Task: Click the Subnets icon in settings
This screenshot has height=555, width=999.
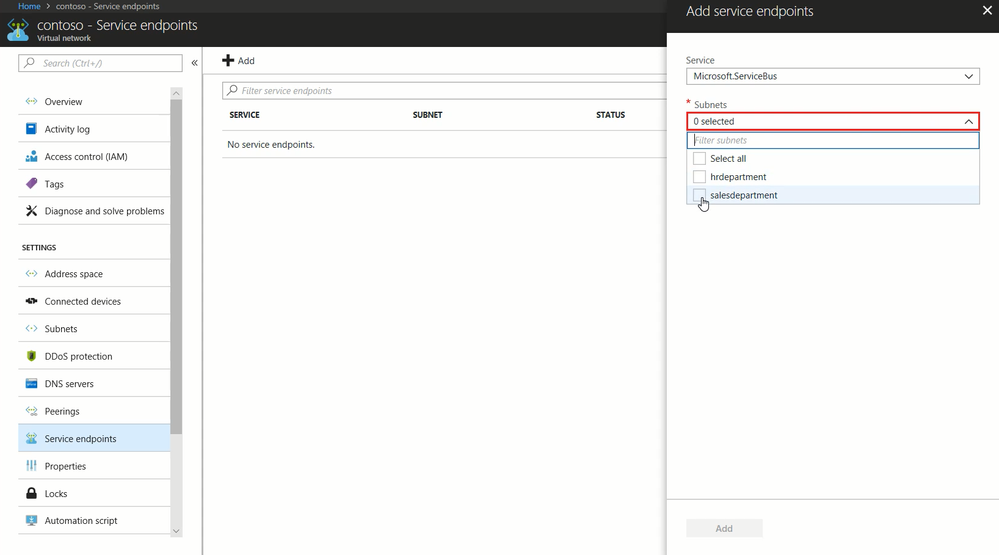Action: pos(31,328)
